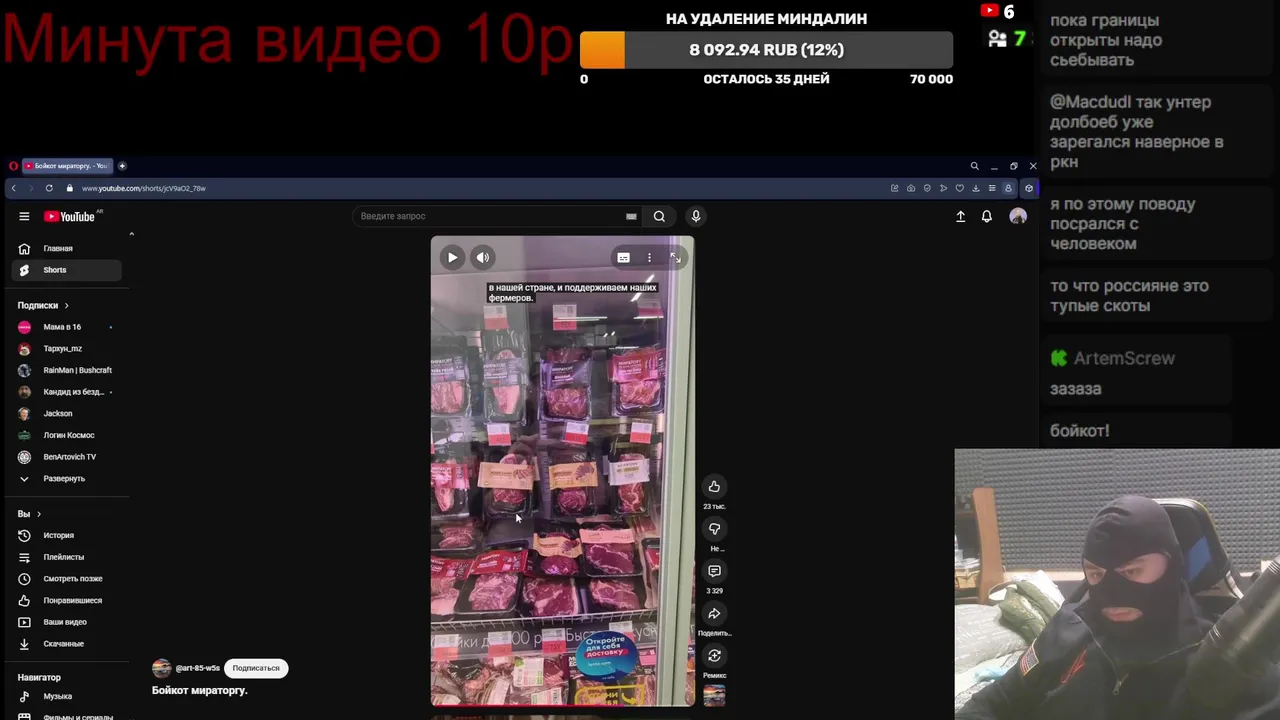Open Логин Космос subscription
Image resolution: width=1280 pixels, height=720 pixels.
pyautogui.click(x=67, y=435)
